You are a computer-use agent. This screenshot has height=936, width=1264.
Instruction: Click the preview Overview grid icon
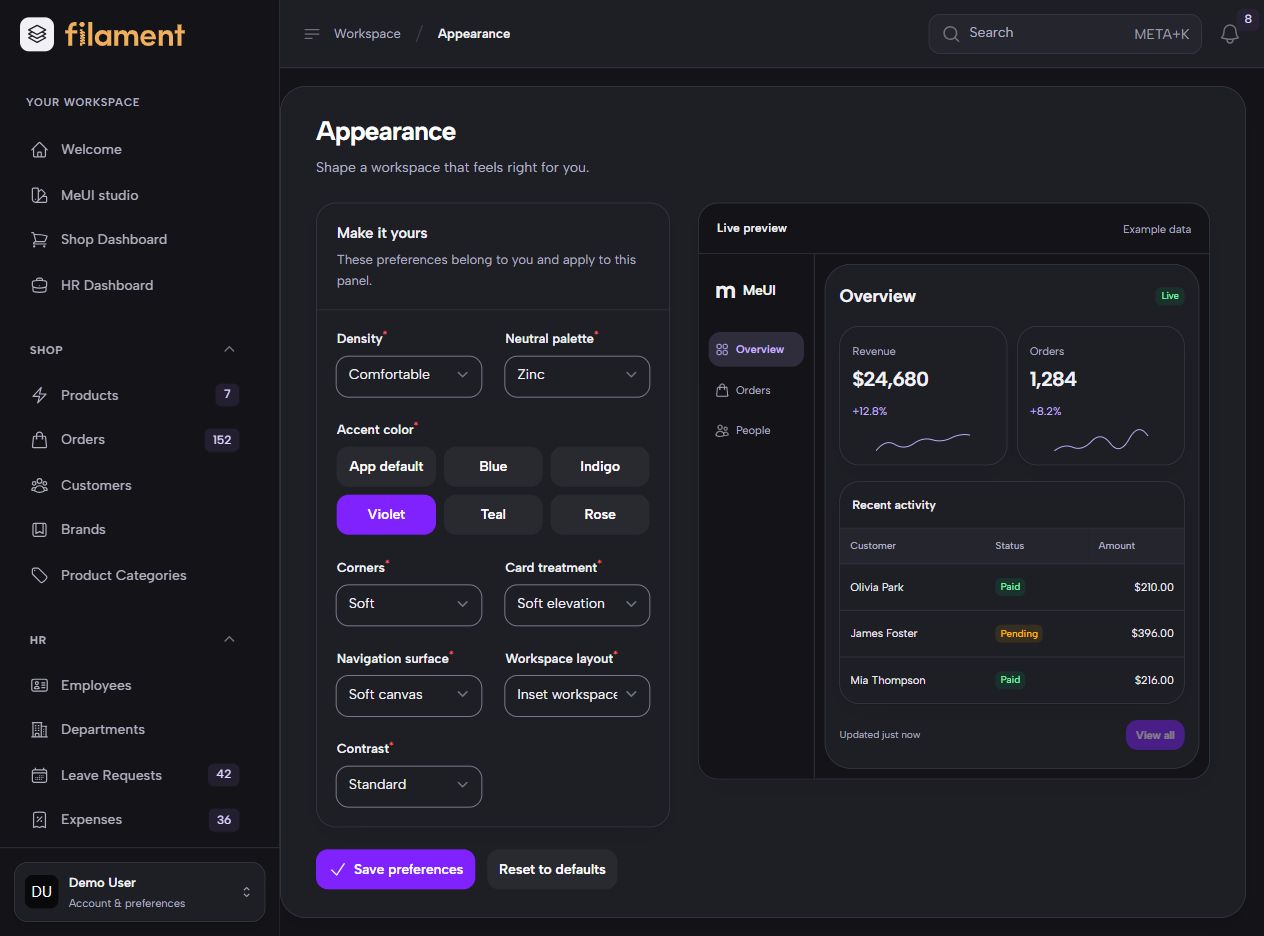coord(722,350)
